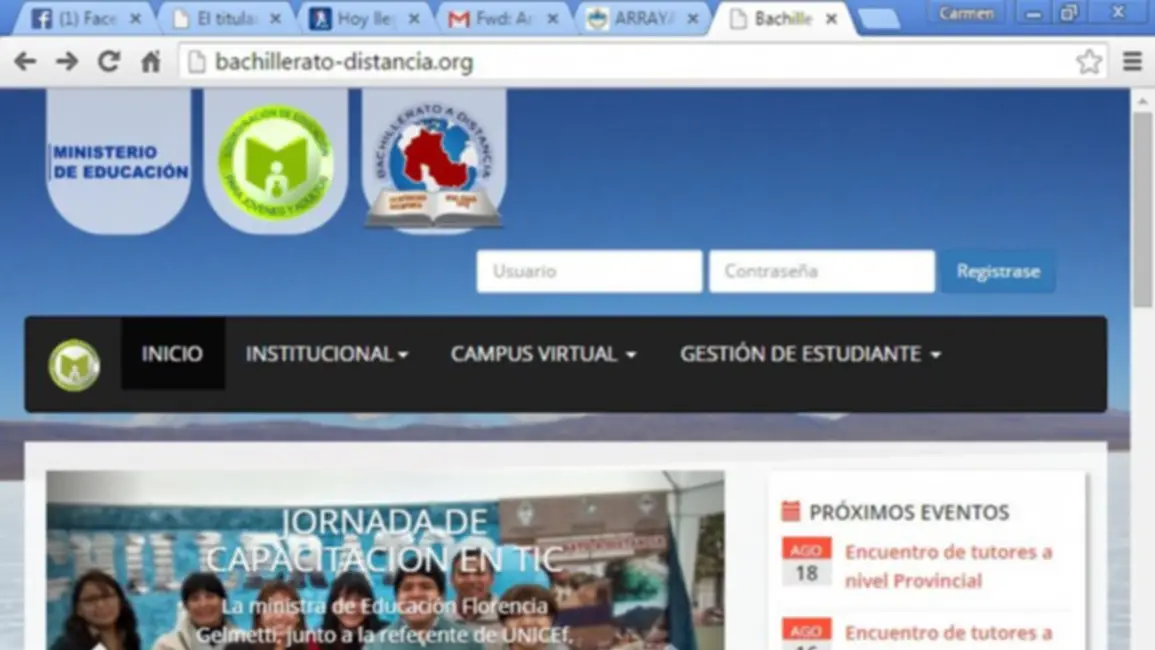Expand the Institucional dropdown menu
1155x650 pixels.
click(327, 354)
